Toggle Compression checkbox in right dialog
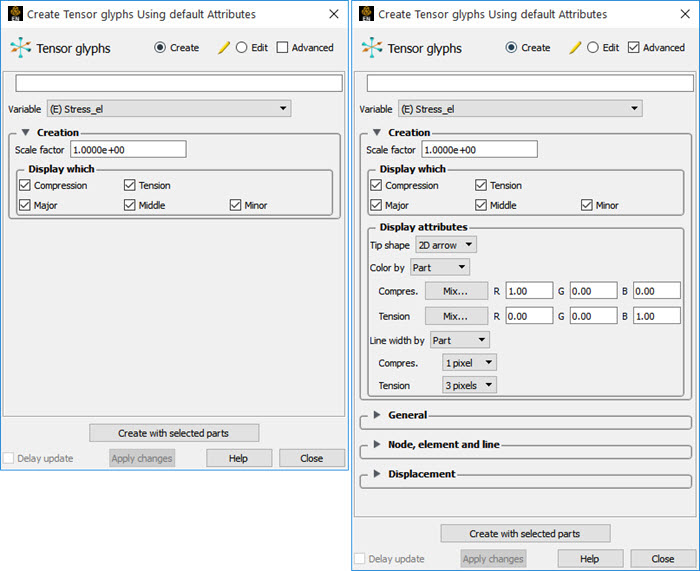The width and height of the screenshot is (700, 571). pyautogui.click(x=376, y=185)
